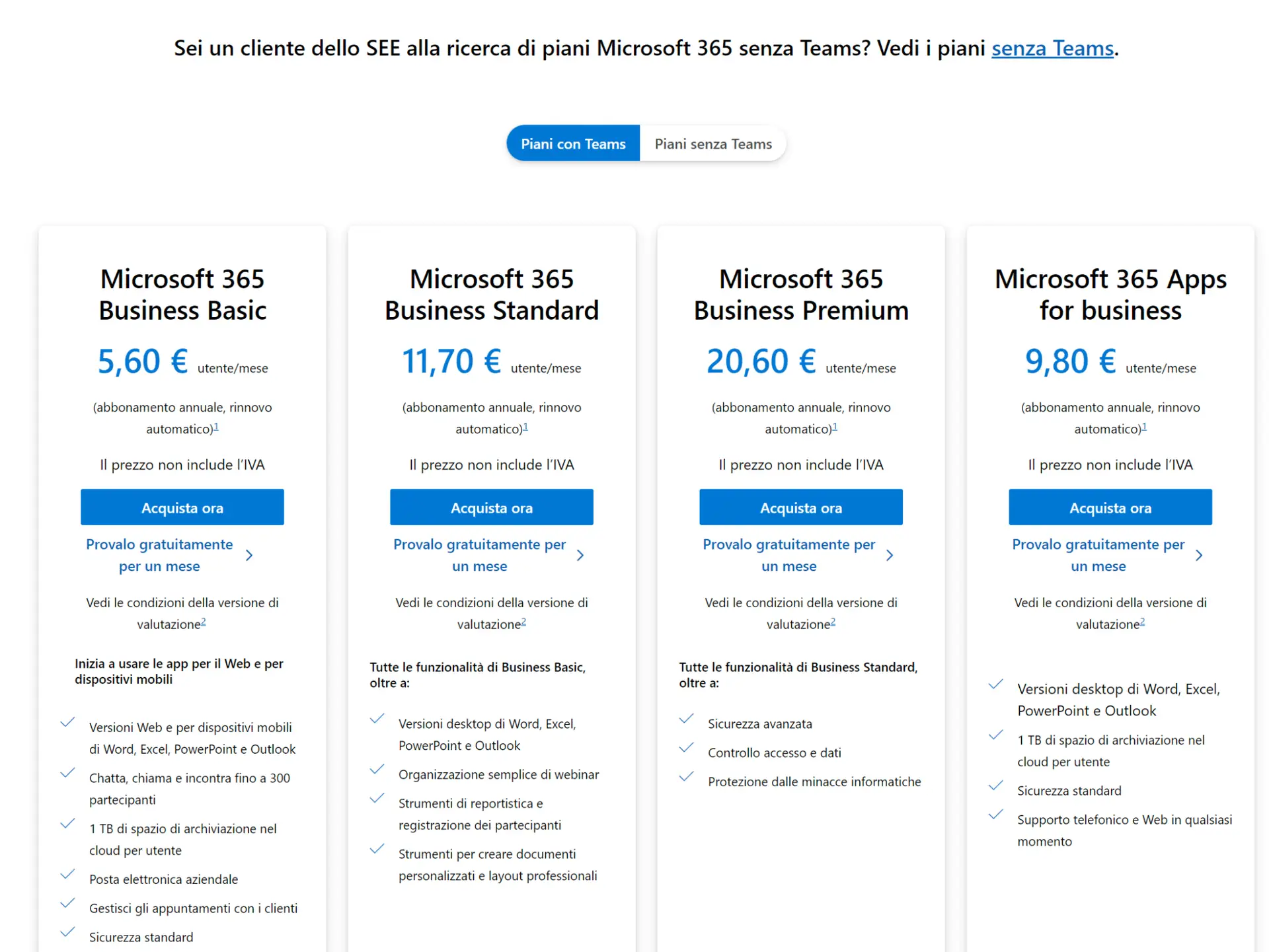The width and height of the screenshot is (1269, 952).
Task: Click checkmark beside 'Gestisci gli appuntamenti con i clienti'
Action: (68, 904)
